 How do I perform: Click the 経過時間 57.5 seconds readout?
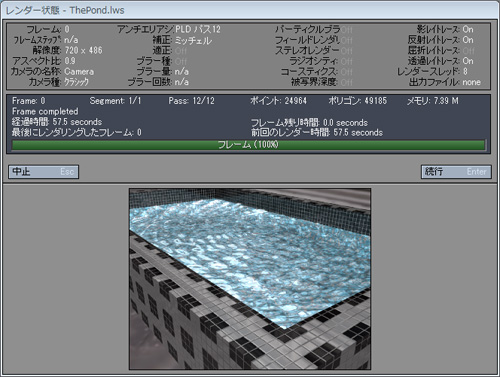(57, 122)
